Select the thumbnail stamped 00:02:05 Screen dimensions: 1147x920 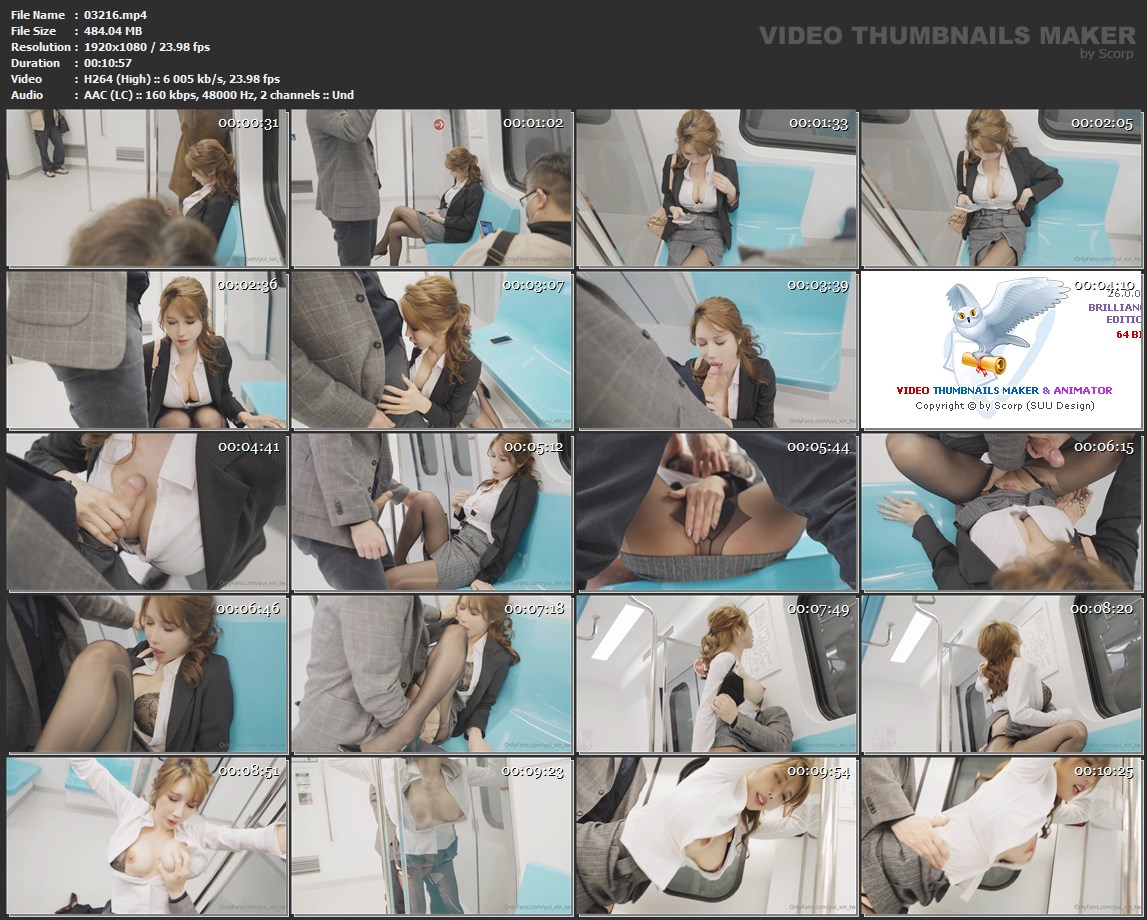1000,188
